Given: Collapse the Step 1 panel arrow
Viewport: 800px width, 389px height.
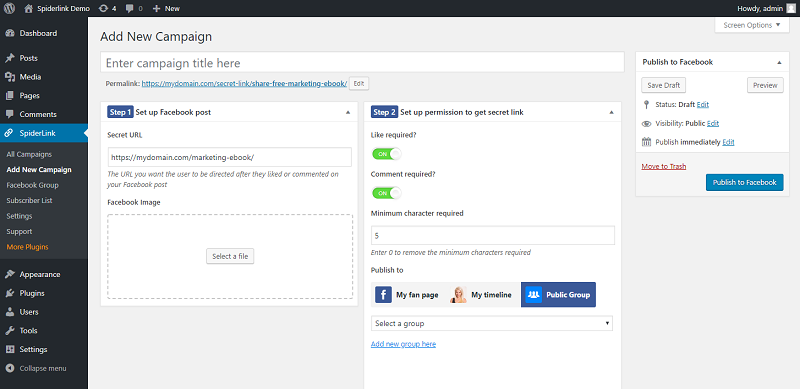Looking at the screenshot, I should (348, 112).
